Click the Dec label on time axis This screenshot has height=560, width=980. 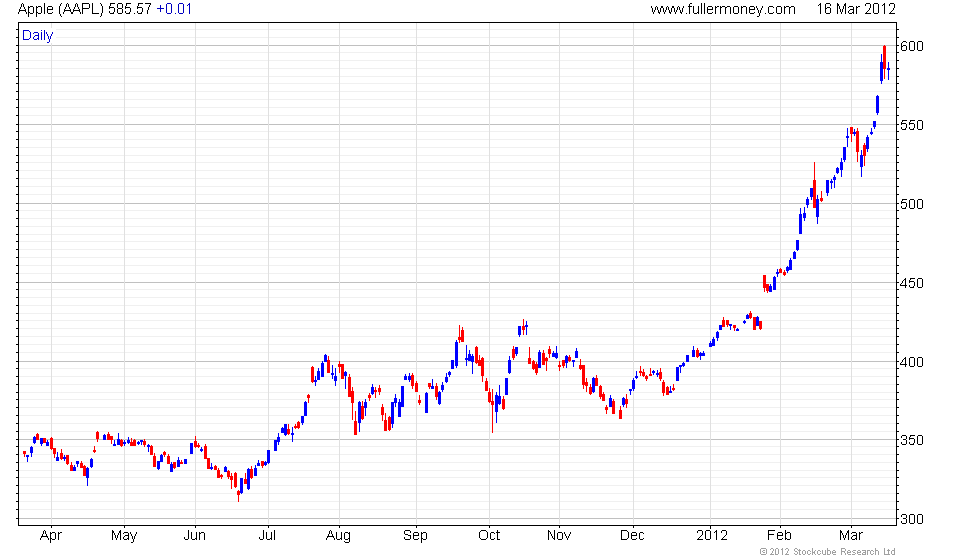click(x=632, y=536)
